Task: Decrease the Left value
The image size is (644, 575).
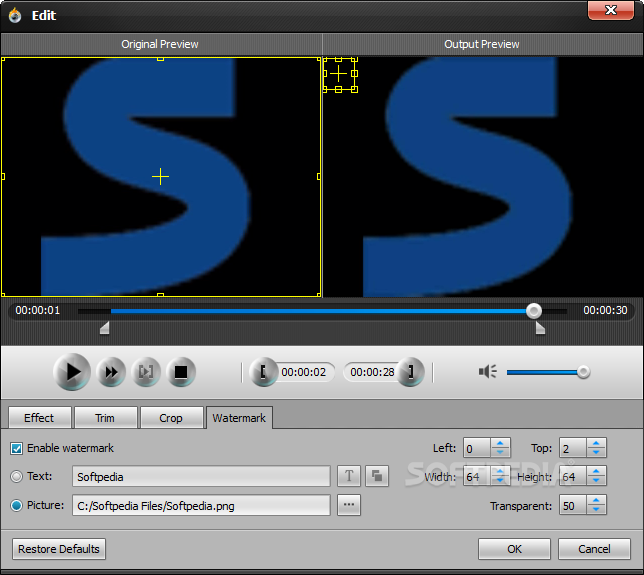Action: coord(500,452)
